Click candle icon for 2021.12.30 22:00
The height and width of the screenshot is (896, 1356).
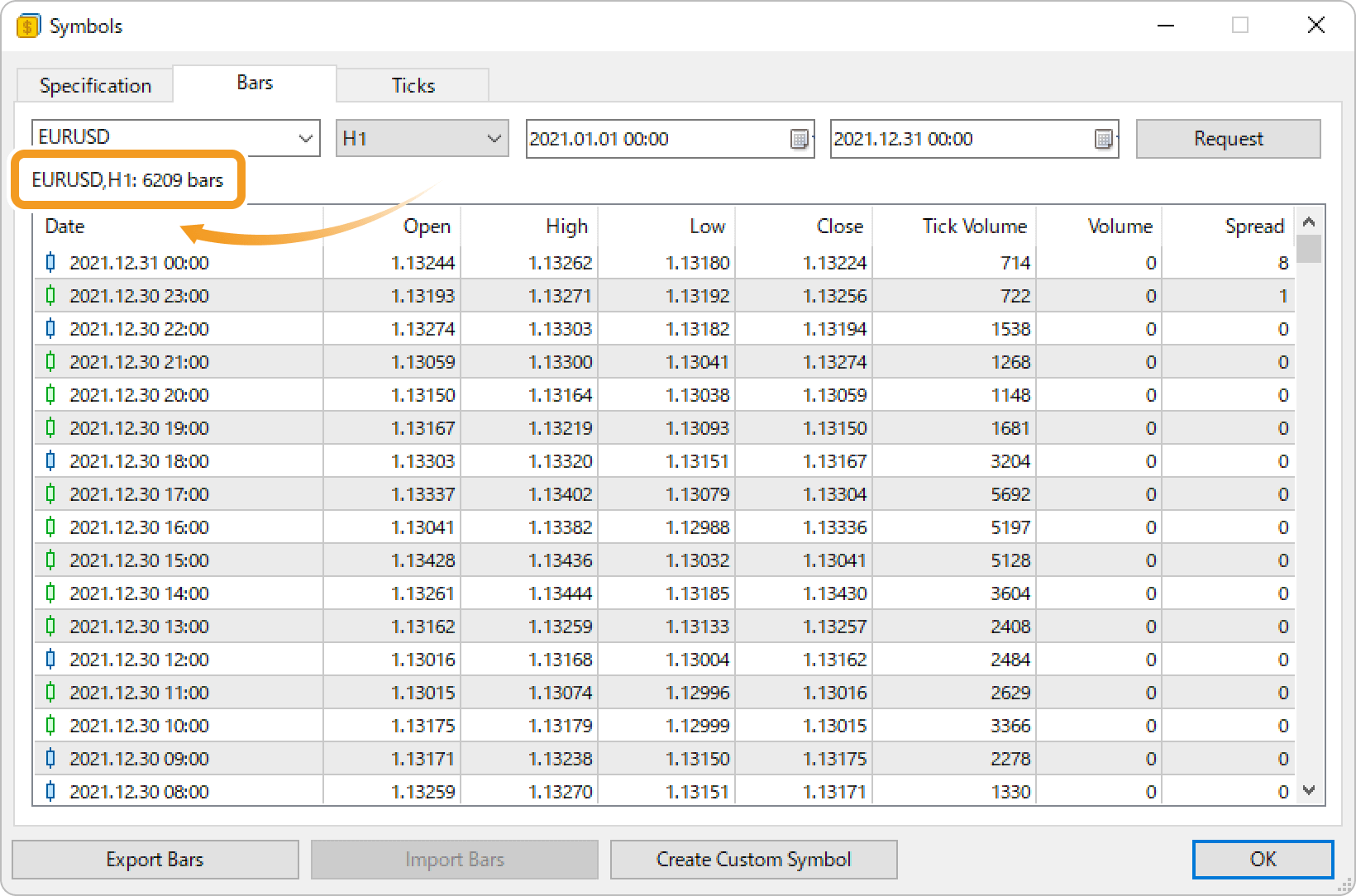pyautogui.click(x=50, y=329)
